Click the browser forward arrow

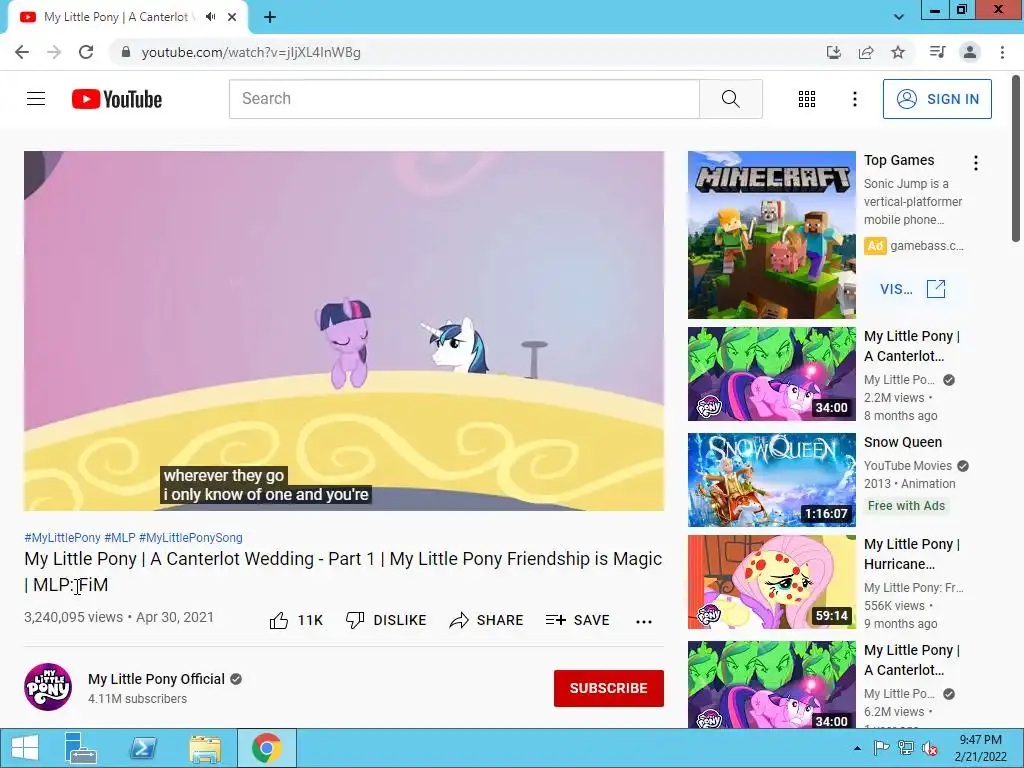(54, 52)
